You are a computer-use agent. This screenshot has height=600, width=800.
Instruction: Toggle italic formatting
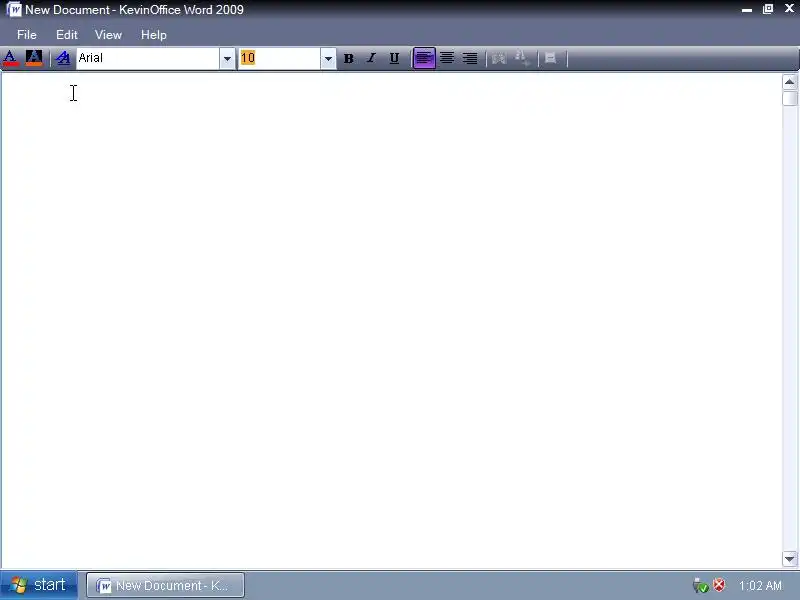click(371, 59)
